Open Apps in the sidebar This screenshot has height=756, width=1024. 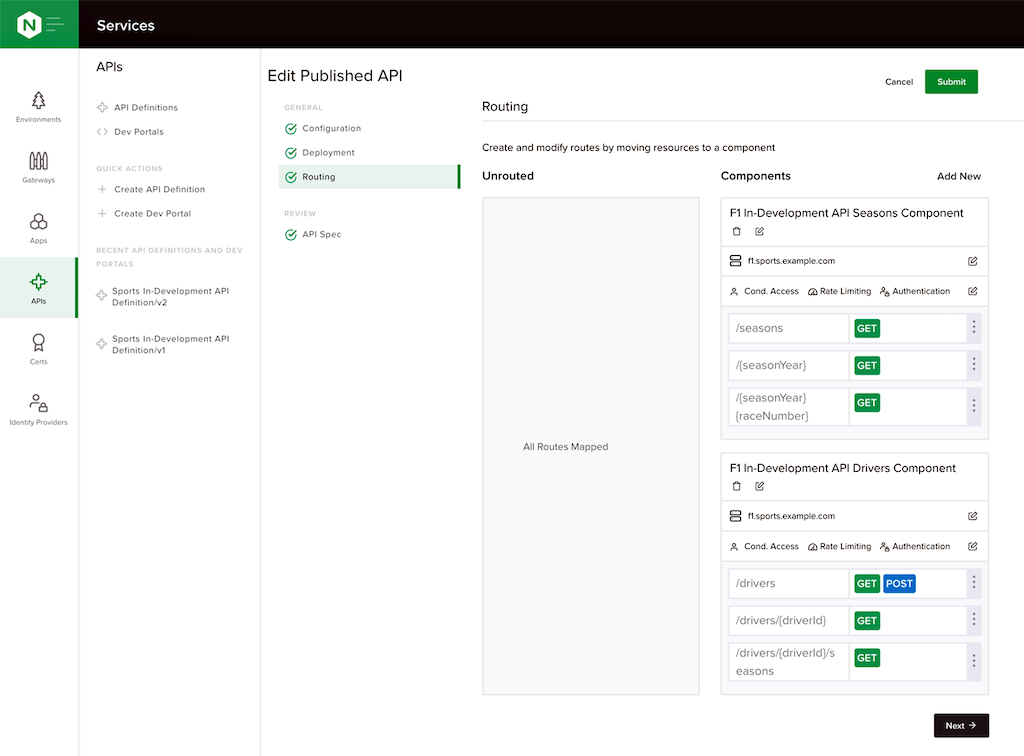pos(39,228)
